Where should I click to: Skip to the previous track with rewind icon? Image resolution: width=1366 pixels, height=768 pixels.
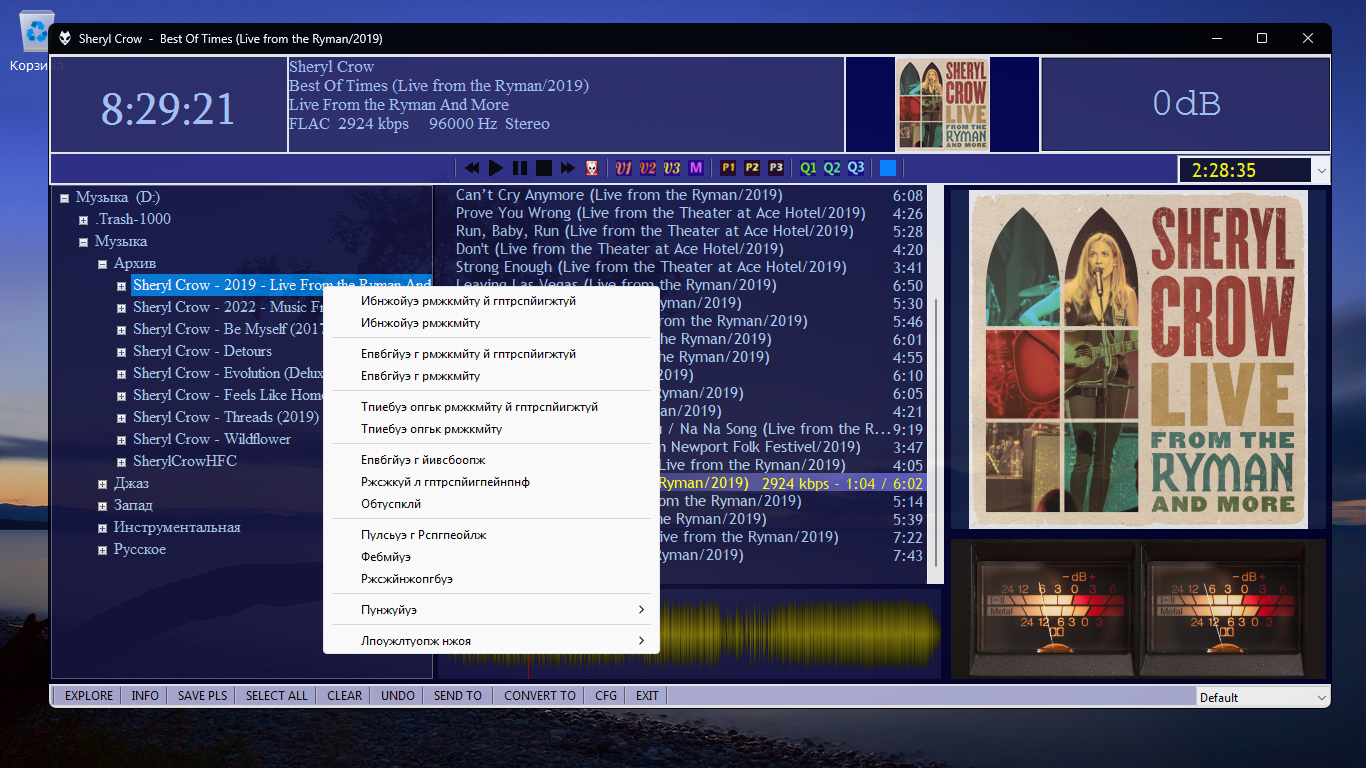[472, 168]
